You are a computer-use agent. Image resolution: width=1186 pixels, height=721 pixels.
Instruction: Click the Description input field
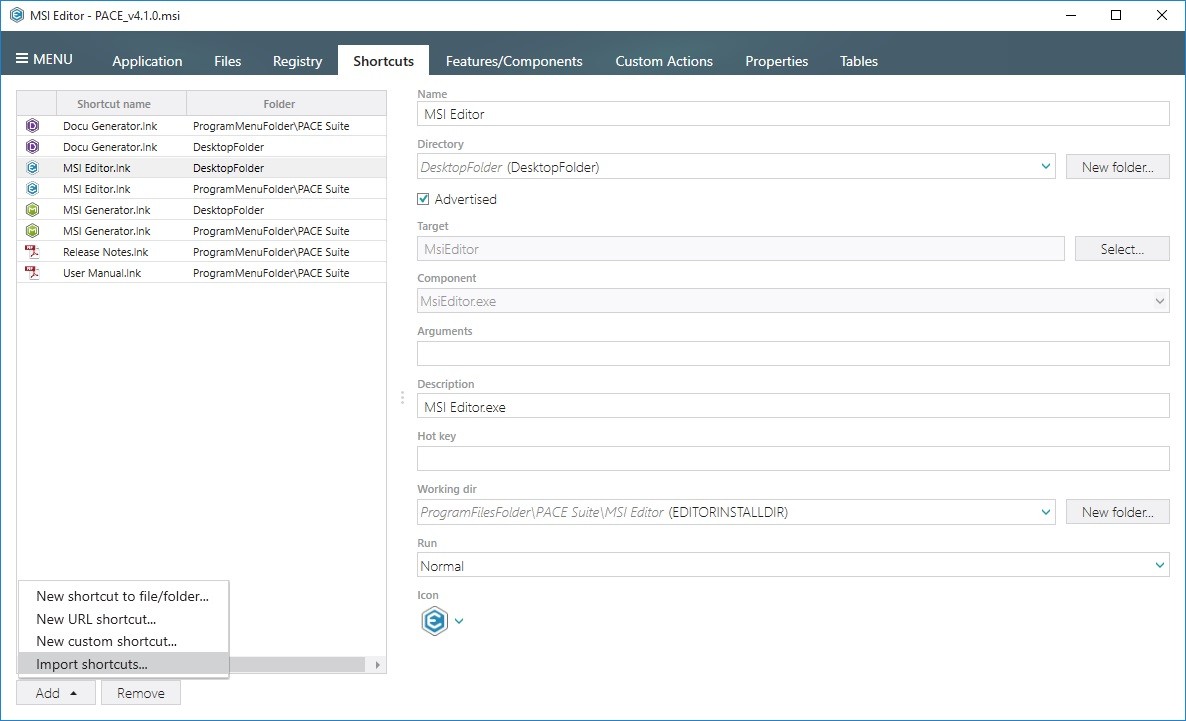pyautogui.click(x=793, y=406)
